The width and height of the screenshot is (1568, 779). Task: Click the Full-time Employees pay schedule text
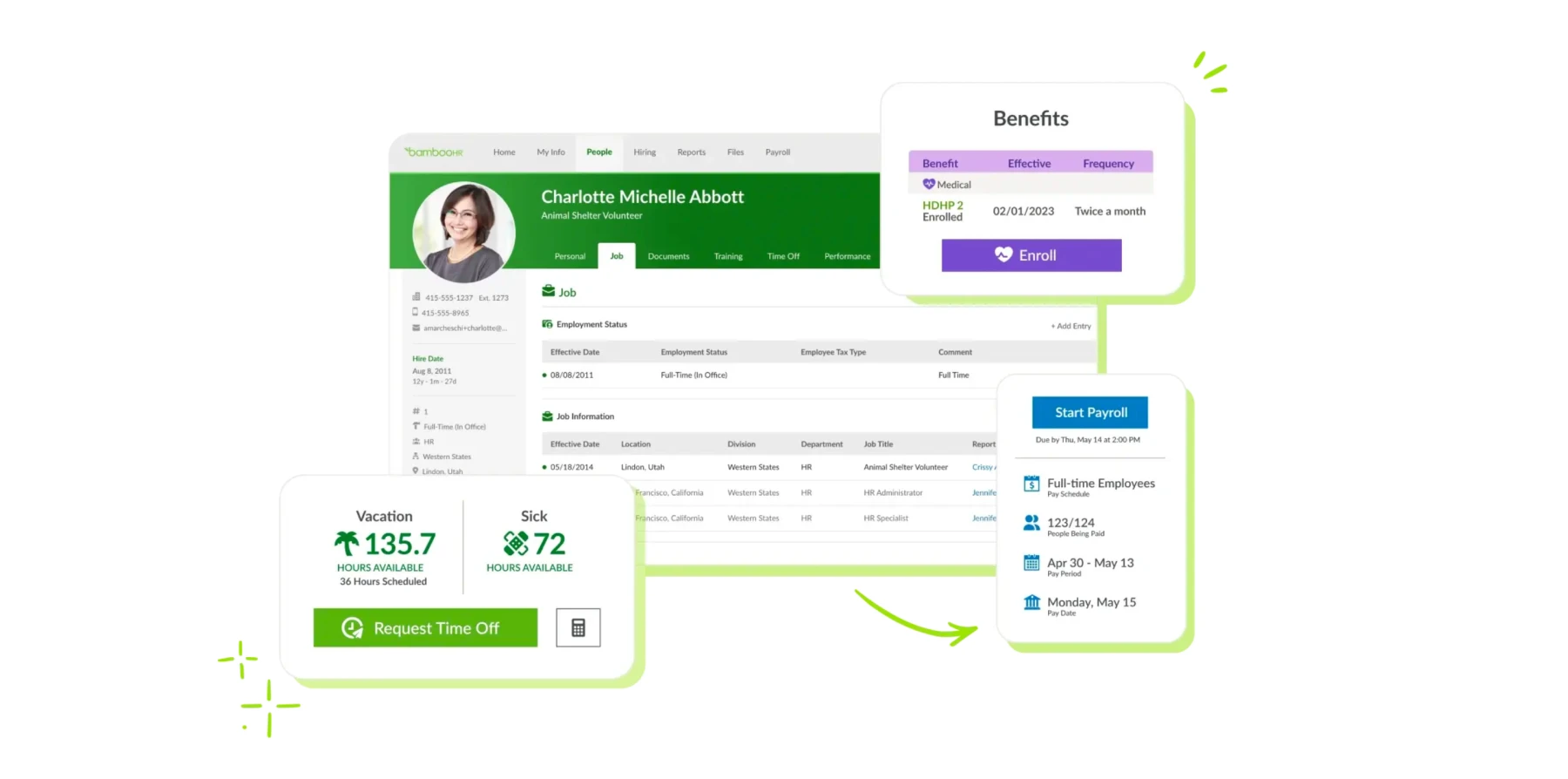1101,484
